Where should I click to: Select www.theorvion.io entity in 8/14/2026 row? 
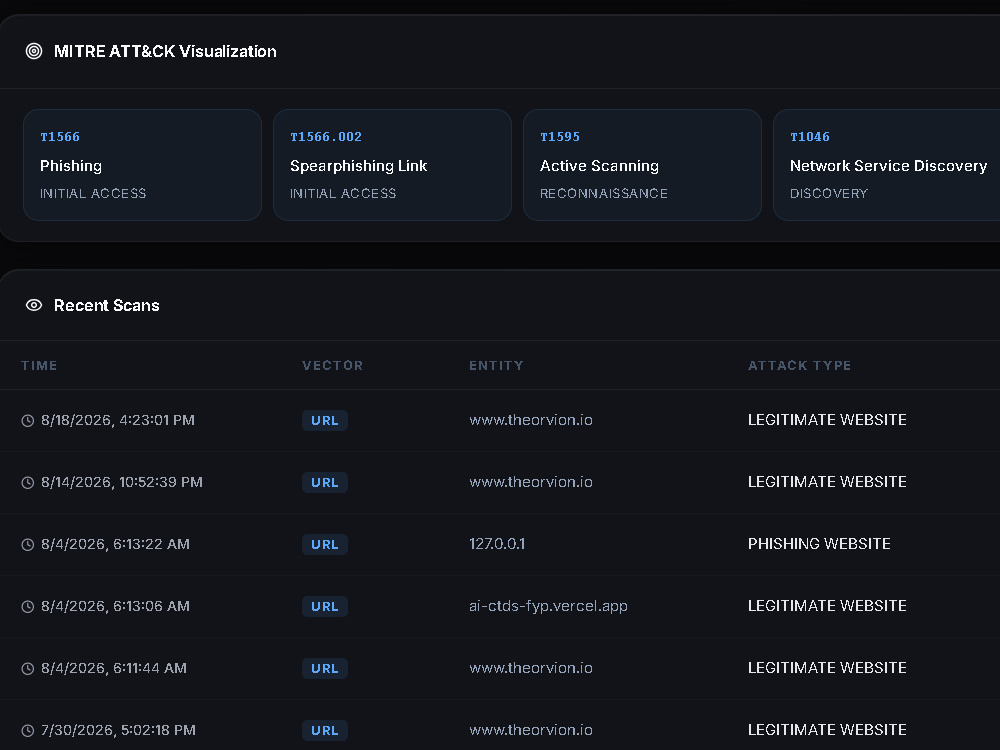[x=531, y=482]
